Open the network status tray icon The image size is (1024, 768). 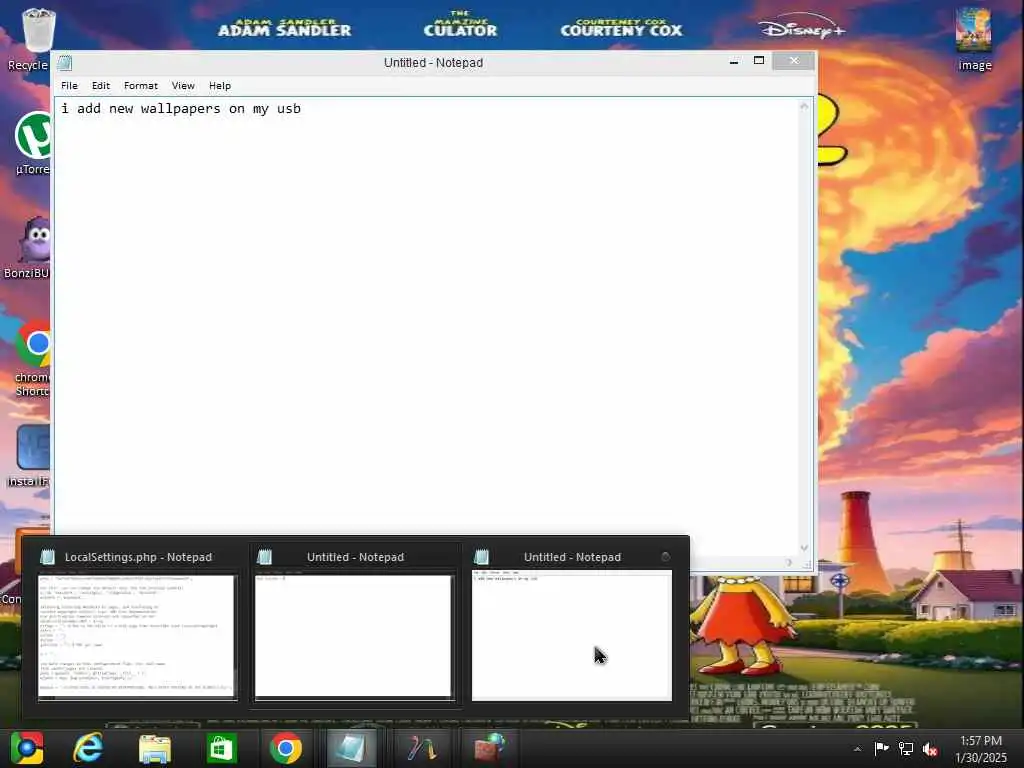tap(906, 748)
